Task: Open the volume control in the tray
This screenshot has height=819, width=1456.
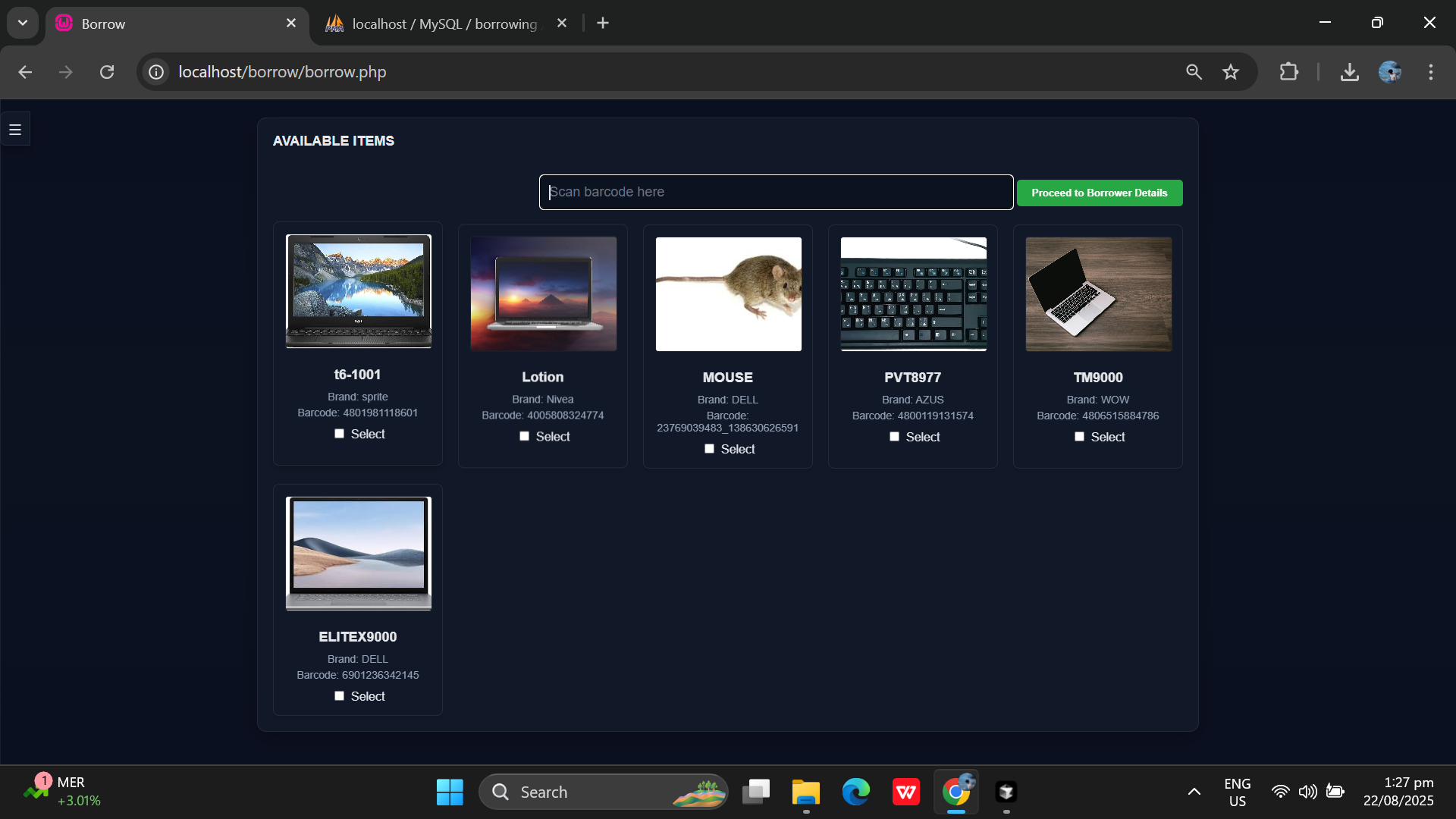Action: point(1308,791)
